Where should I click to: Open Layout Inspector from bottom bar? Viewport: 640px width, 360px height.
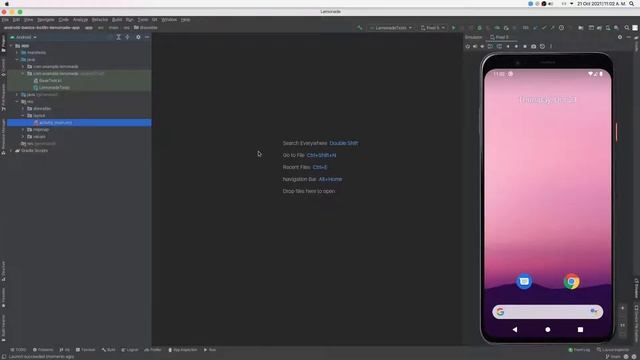point(613,350)
